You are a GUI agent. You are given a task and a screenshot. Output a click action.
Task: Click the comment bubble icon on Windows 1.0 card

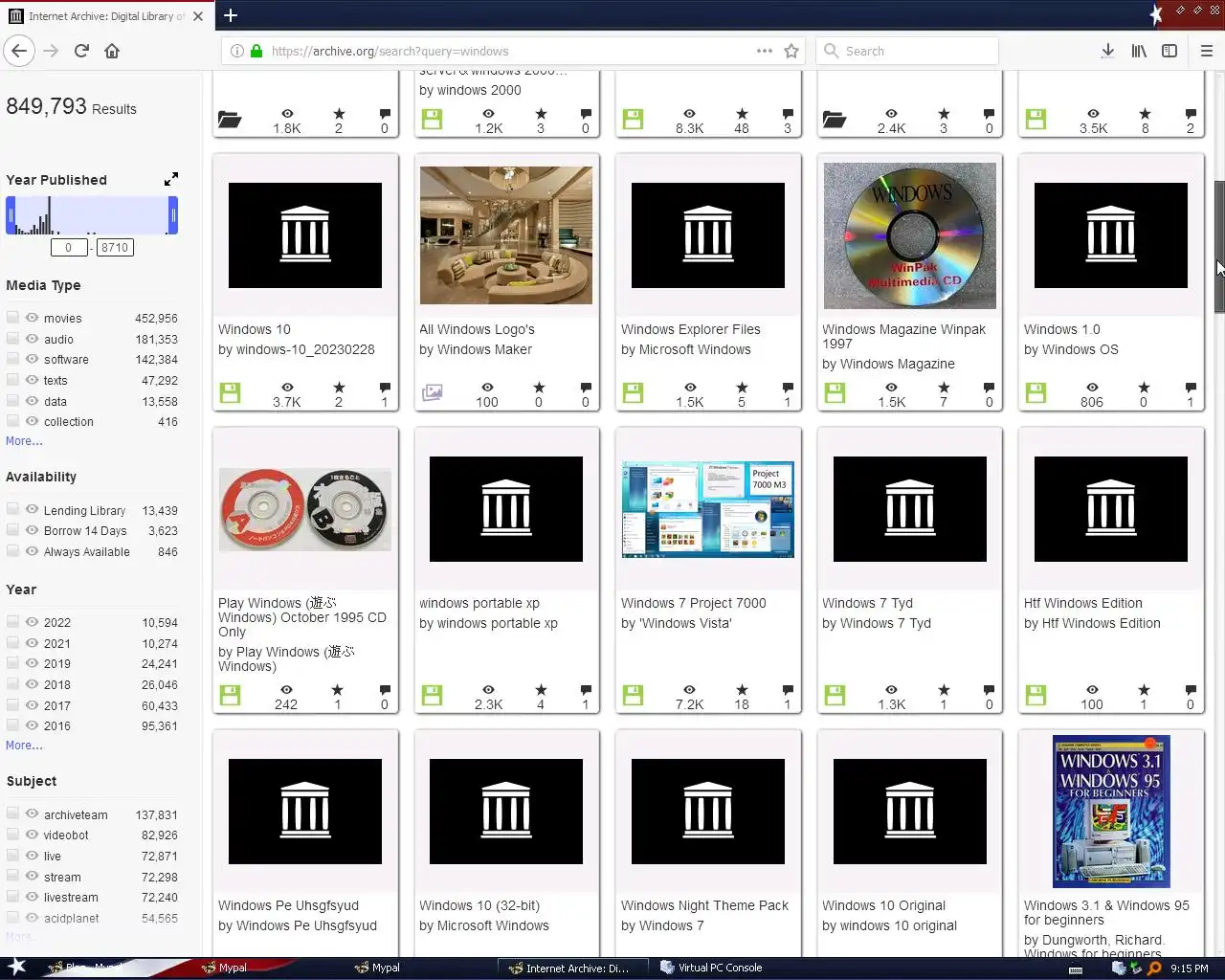click(1191, 388)
